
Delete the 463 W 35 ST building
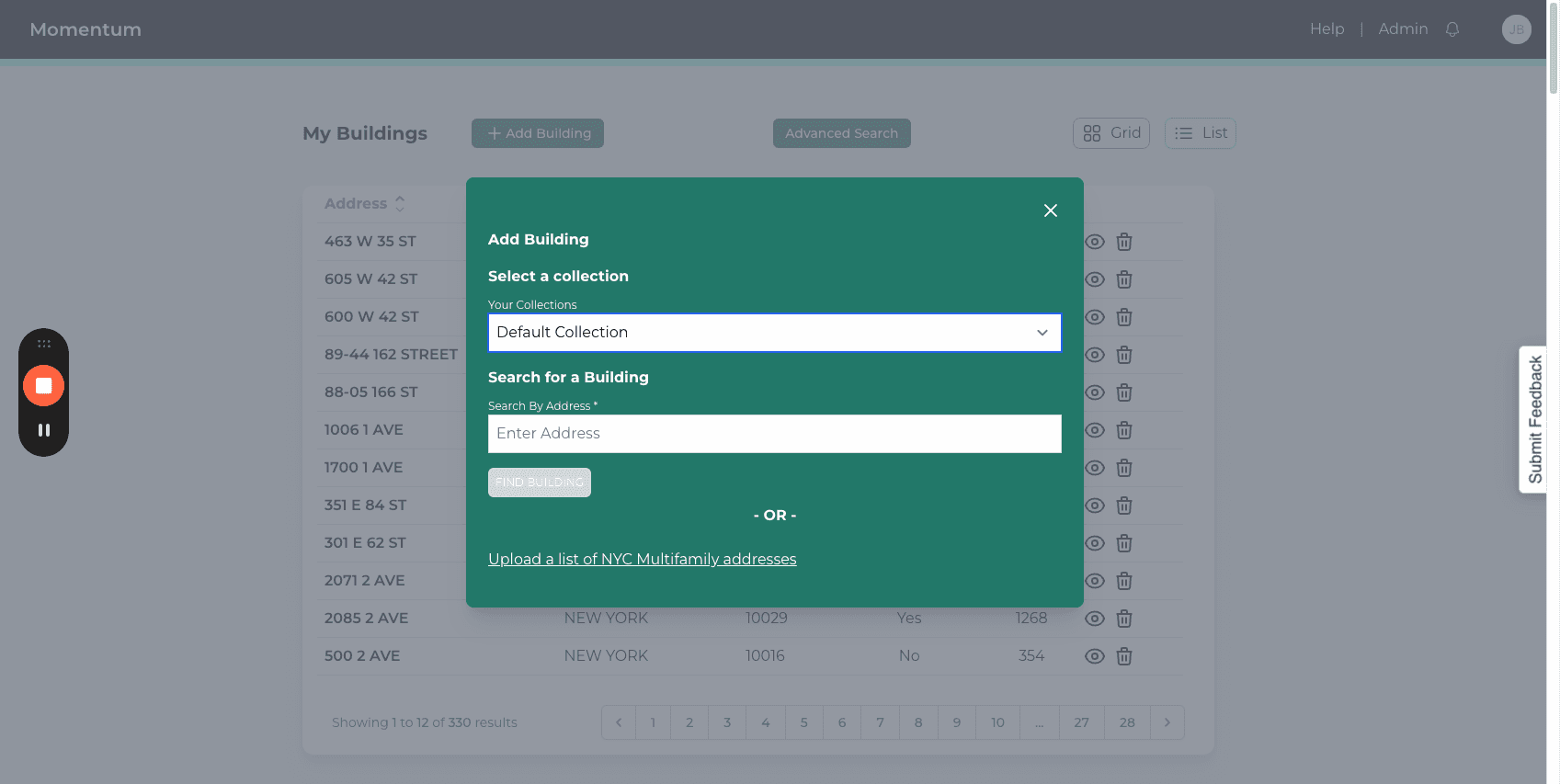[x=1124, y=242]
